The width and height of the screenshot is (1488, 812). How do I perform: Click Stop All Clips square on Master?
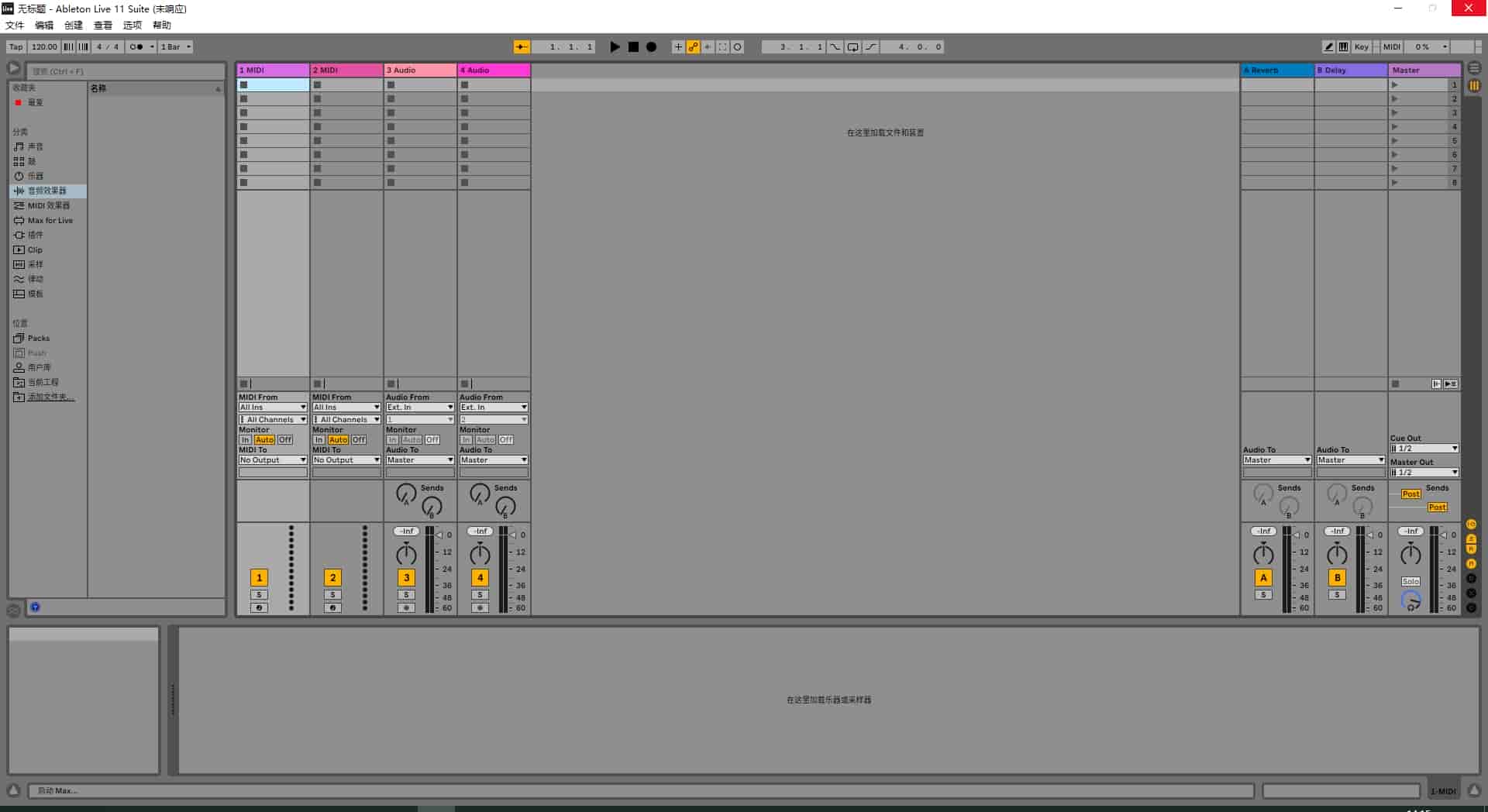pos(1395,384)
